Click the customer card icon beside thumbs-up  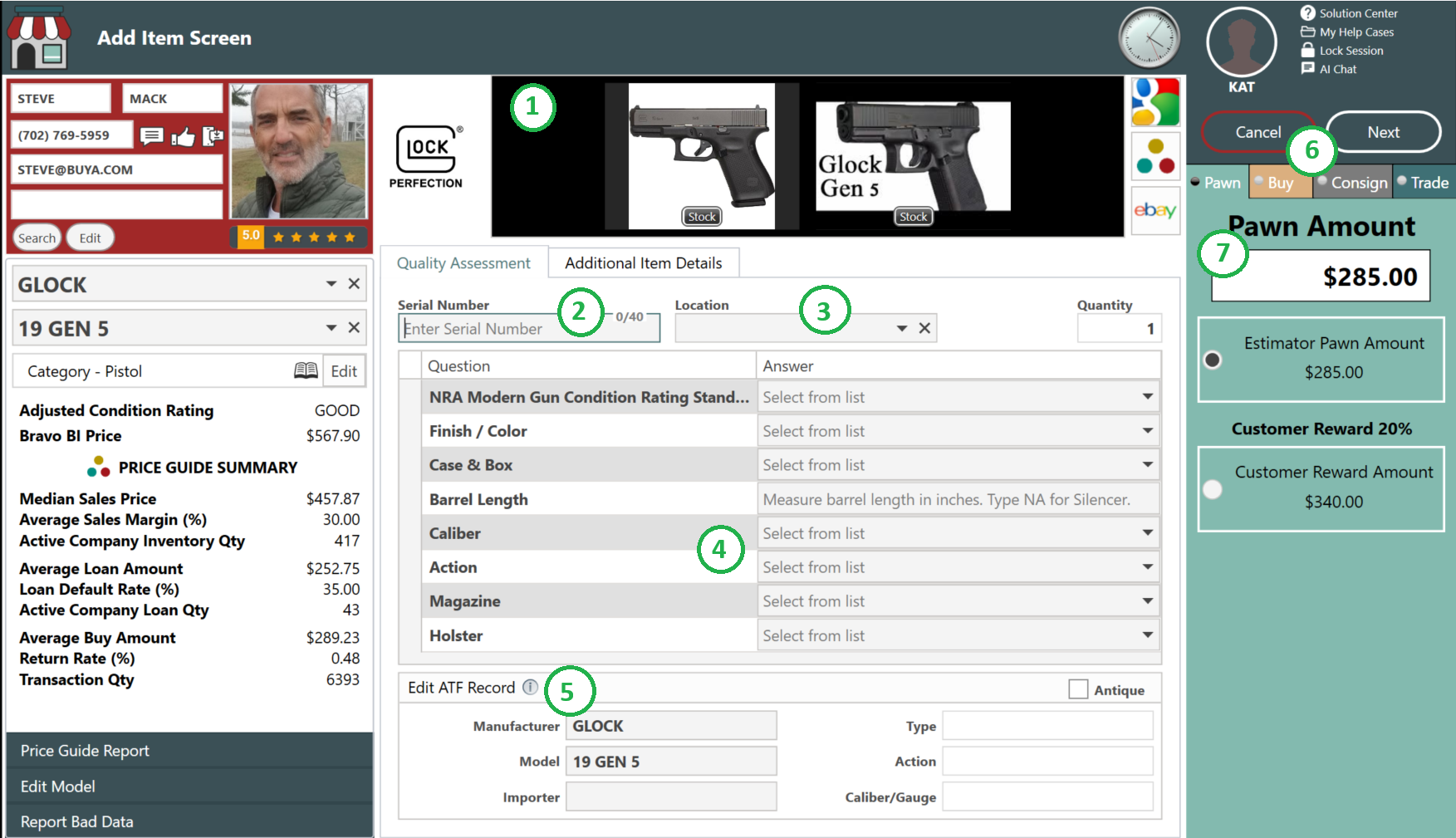[213, 135]
